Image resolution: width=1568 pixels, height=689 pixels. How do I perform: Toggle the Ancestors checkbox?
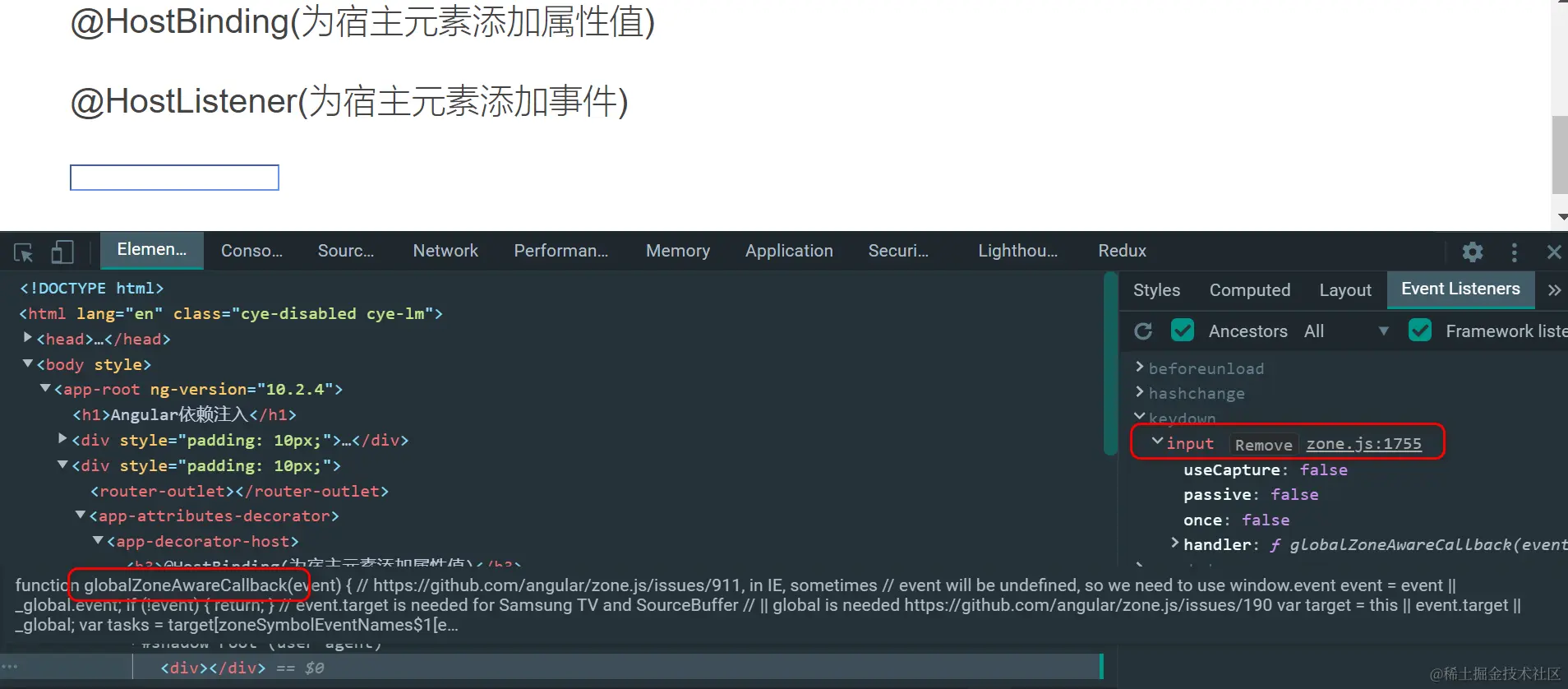point(1183,331)
